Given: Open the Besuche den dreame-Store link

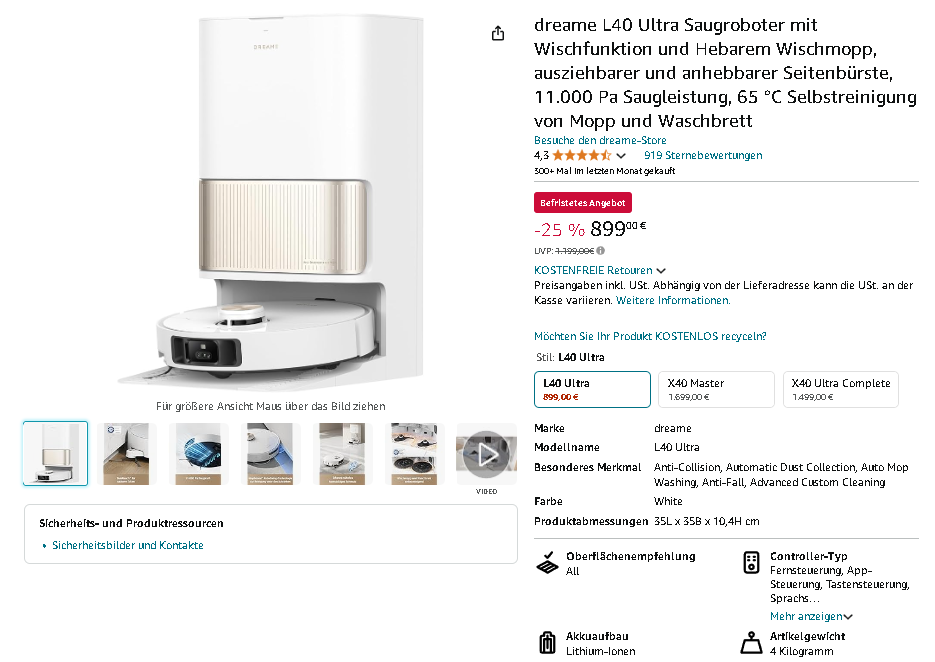Looking at the screenshot, I should point(600,140).
